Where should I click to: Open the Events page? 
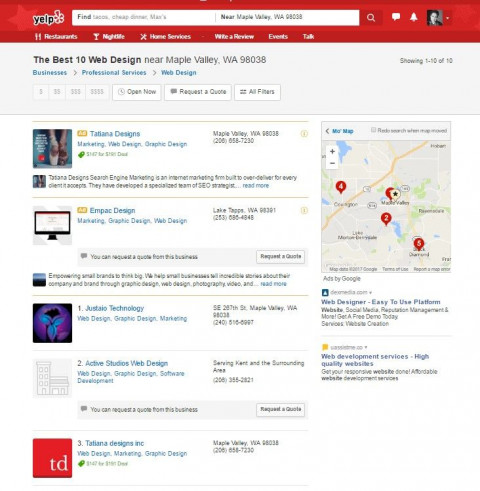278,37
